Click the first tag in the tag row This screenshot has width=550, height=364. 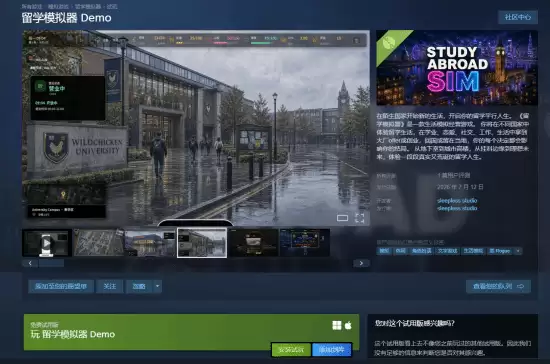point(384,251)
